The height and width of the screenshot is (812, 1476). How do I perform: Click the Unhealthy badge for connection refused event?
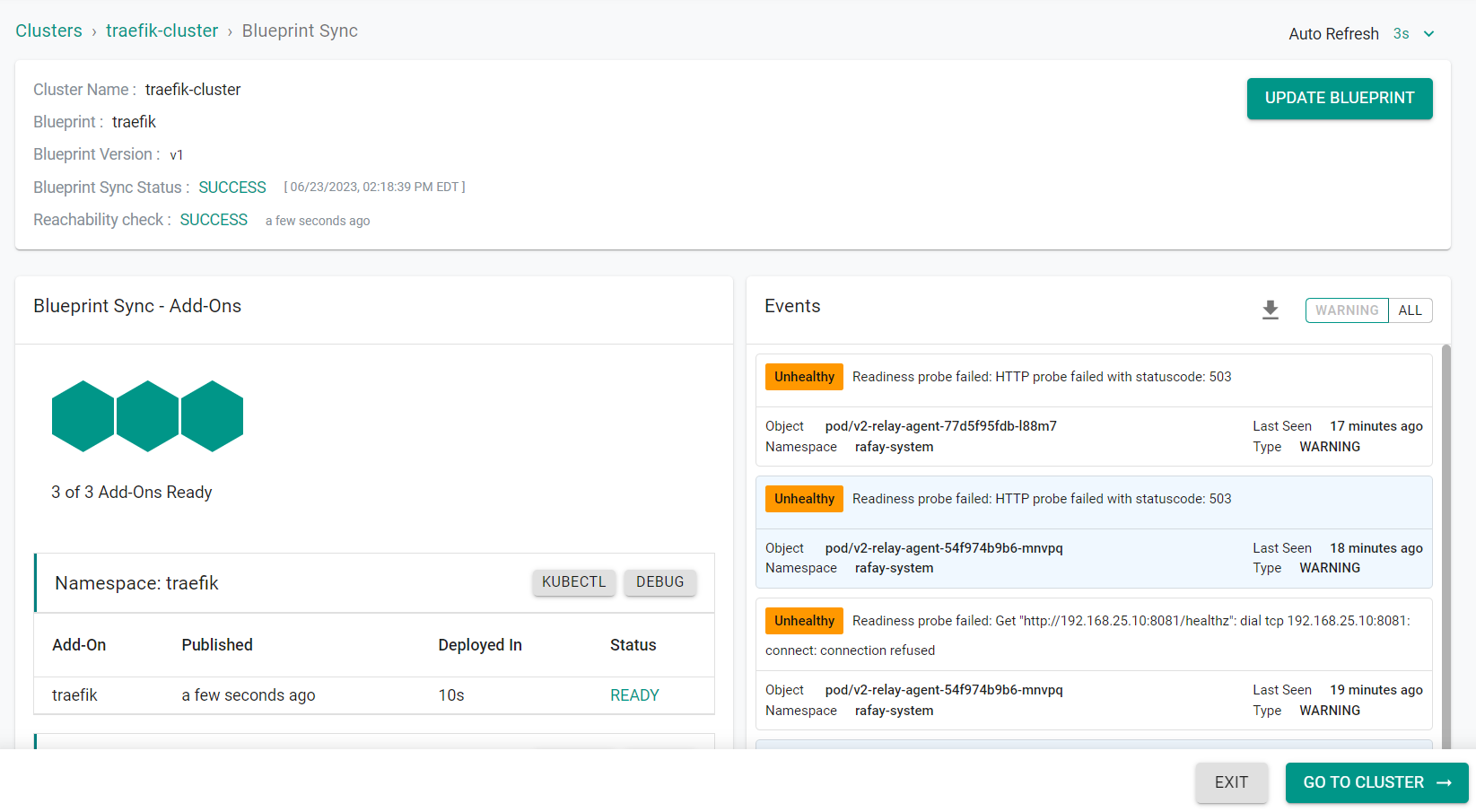click(x=804, y=621)
